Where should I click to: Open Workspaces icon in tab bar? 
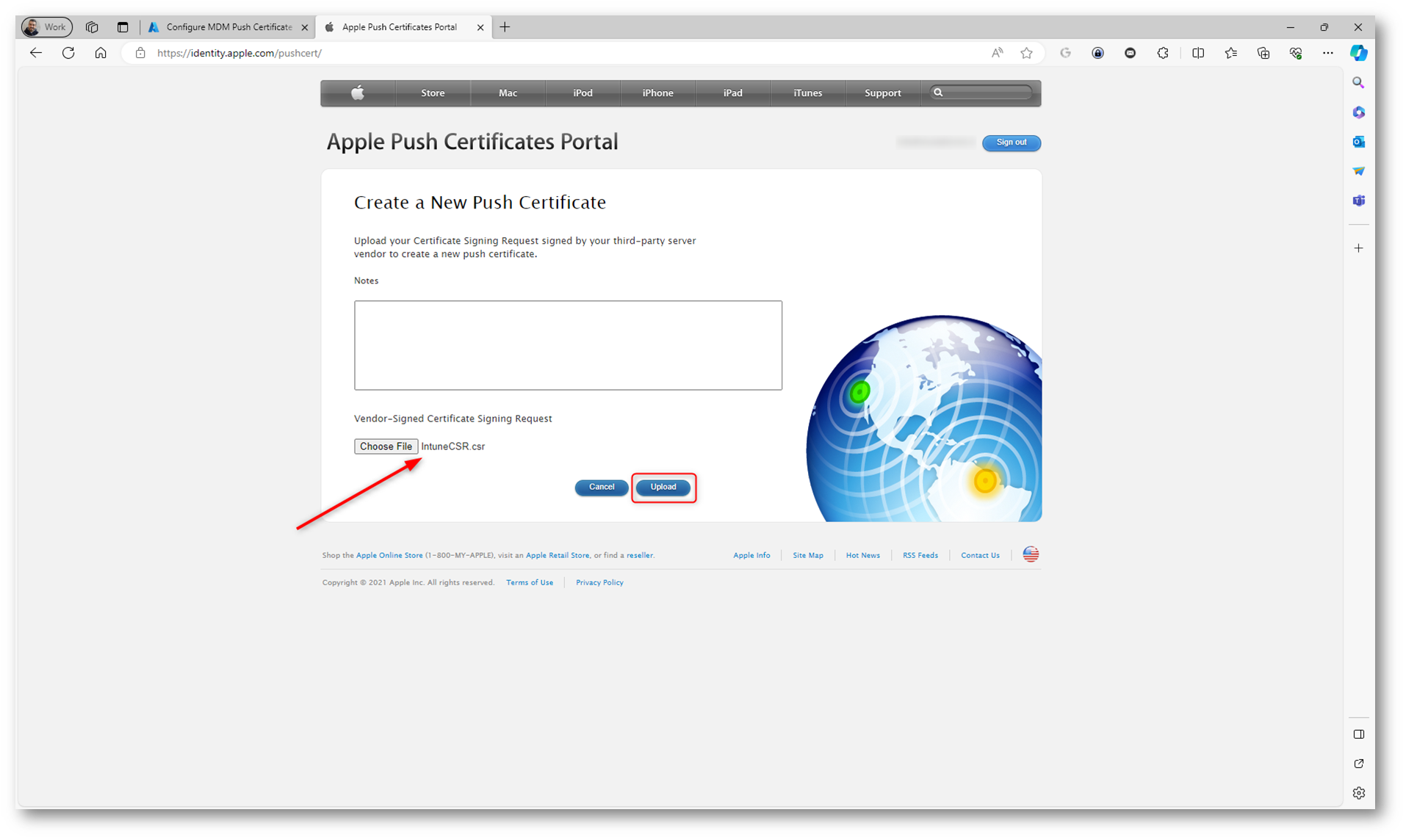click(92, 27)
